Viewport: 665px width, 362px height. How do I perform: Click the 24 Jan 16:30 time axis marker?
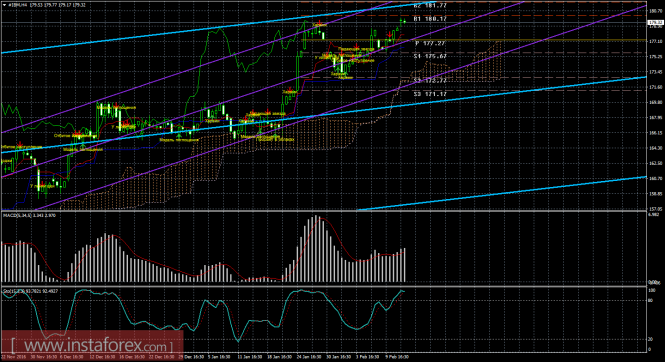309,357
